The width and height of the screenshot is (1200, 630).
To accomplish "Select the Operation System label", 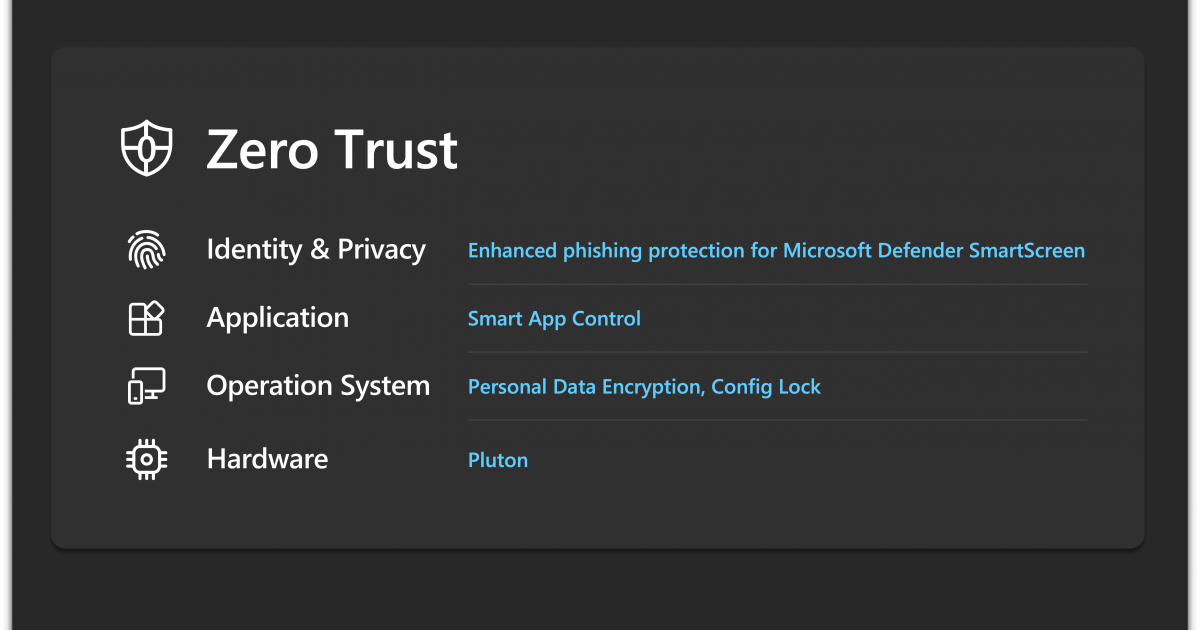I will [x=318, y=386].
